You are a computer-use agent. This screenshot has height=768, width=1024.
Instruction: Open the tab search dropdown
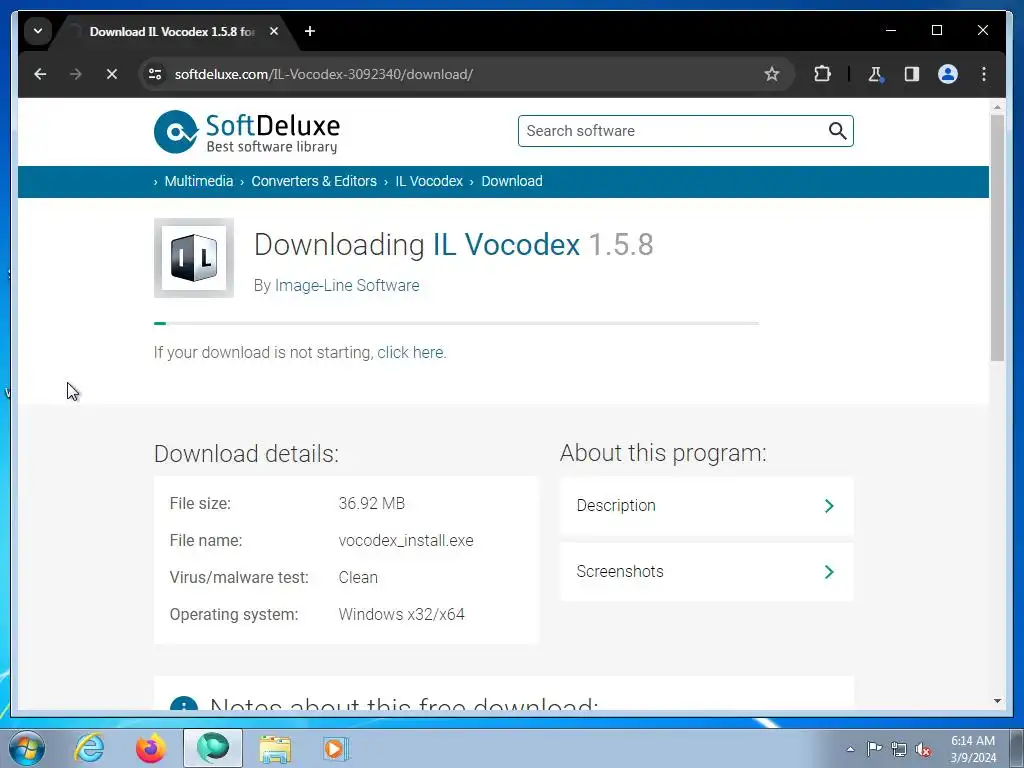pos(38,31)
